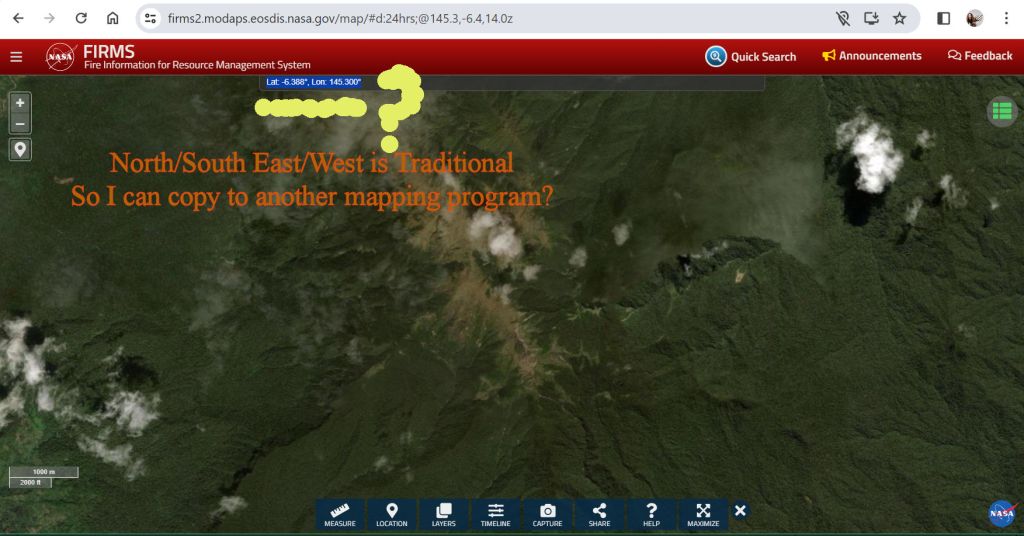The width and height of the screenshot is (1024, 536).
Task: Open the Feedback link
Action: tap(979, 56)
